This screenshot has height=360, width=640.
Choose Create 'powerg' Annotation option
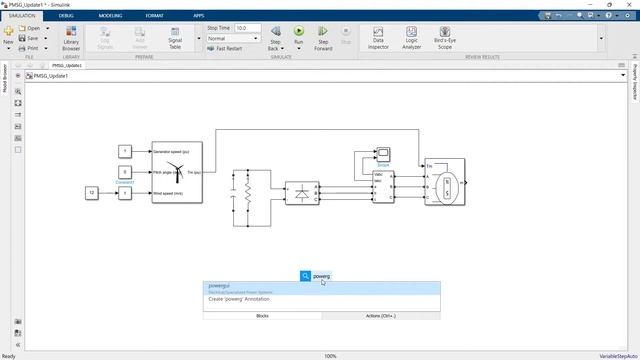[x=322, y=299]
